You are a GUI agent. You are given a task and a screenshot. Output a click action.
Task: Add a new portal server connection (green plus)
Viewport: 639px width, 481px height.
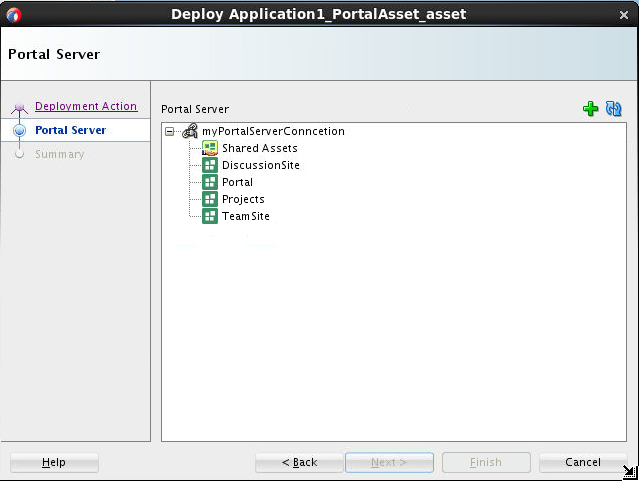click(590, 109)
